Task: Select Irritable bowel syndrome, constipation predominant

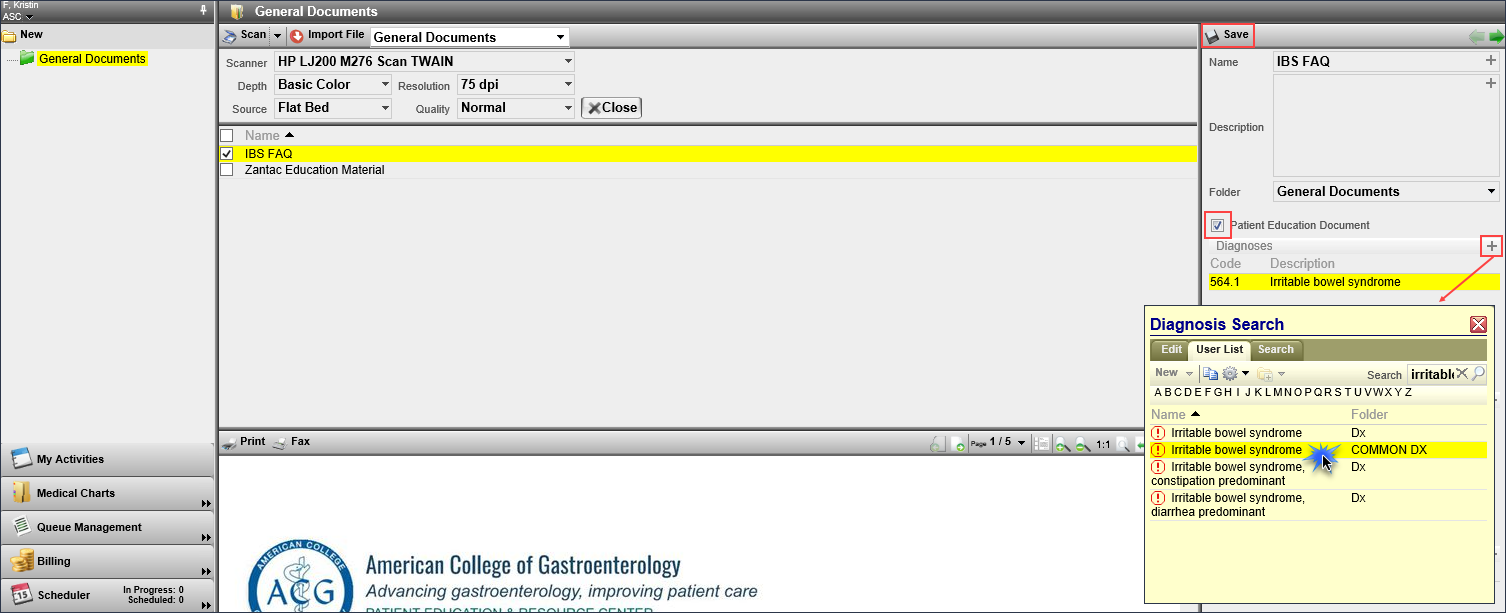Action: coord(1319,474)
